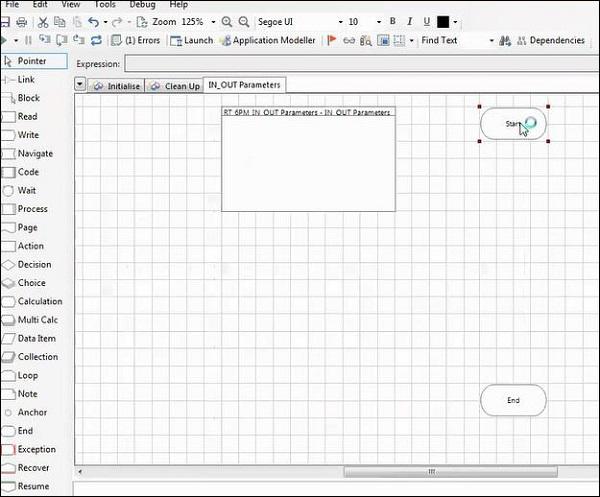Open the Debug menu
Viewport: 600px width, 497px height.
tap(142, 4)
